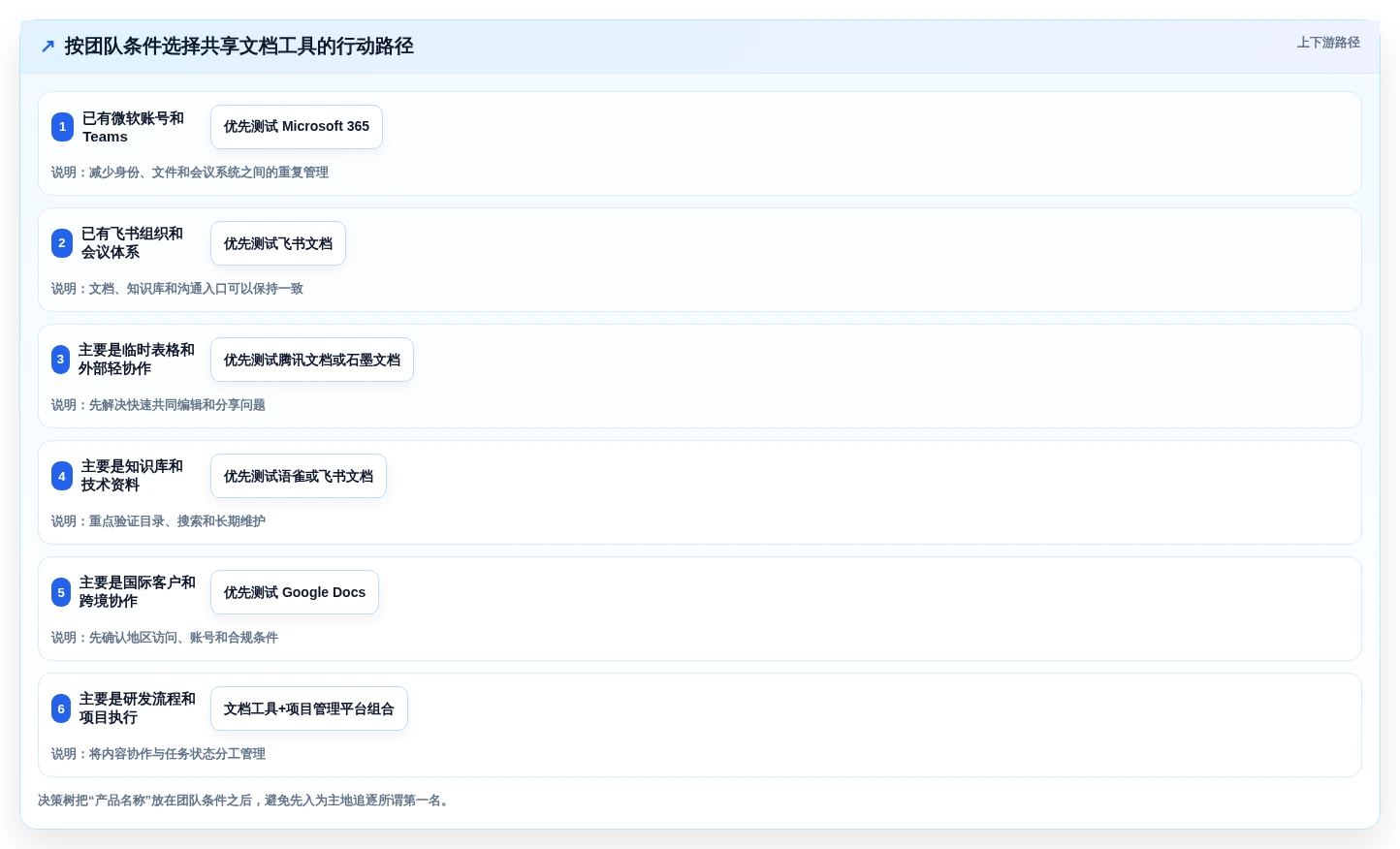
Task: Click the step 3 number badge
Action: [x=60, y=360]
